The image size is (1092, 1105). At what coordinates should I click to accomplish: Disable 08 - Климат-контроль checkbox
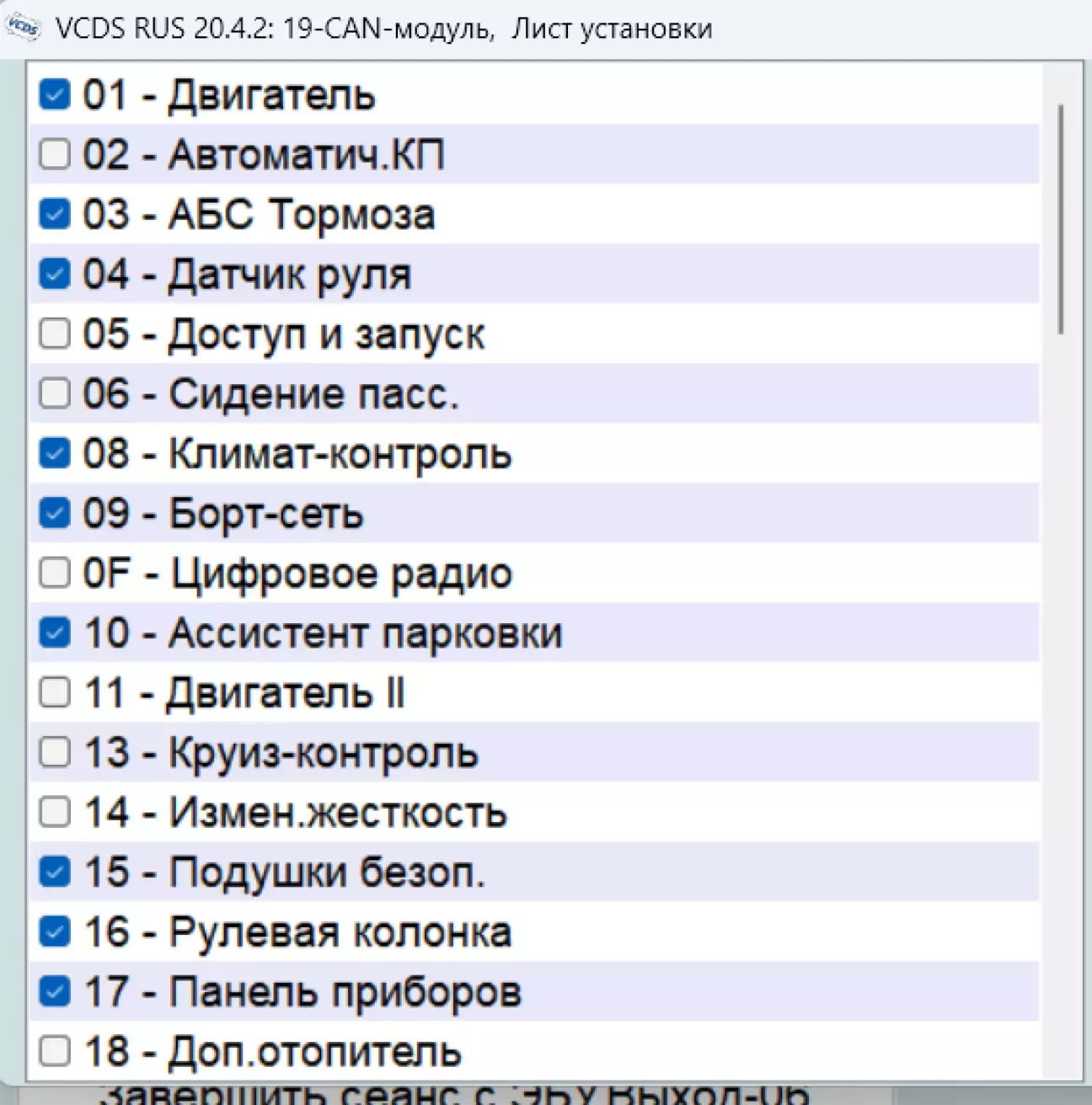[55, 454]
